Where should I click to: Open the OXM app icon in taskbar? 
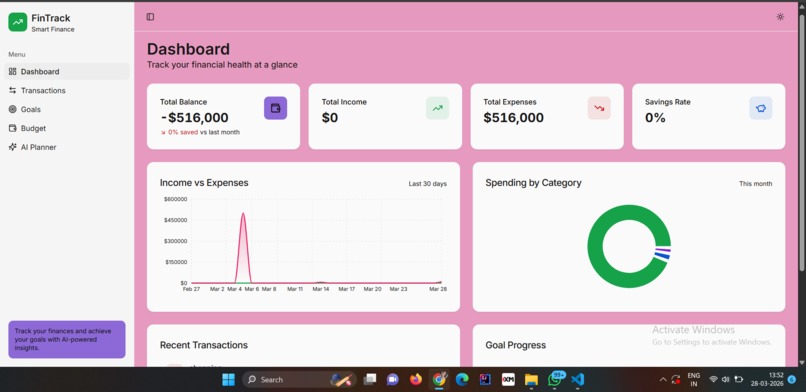(x=508, y=380)
